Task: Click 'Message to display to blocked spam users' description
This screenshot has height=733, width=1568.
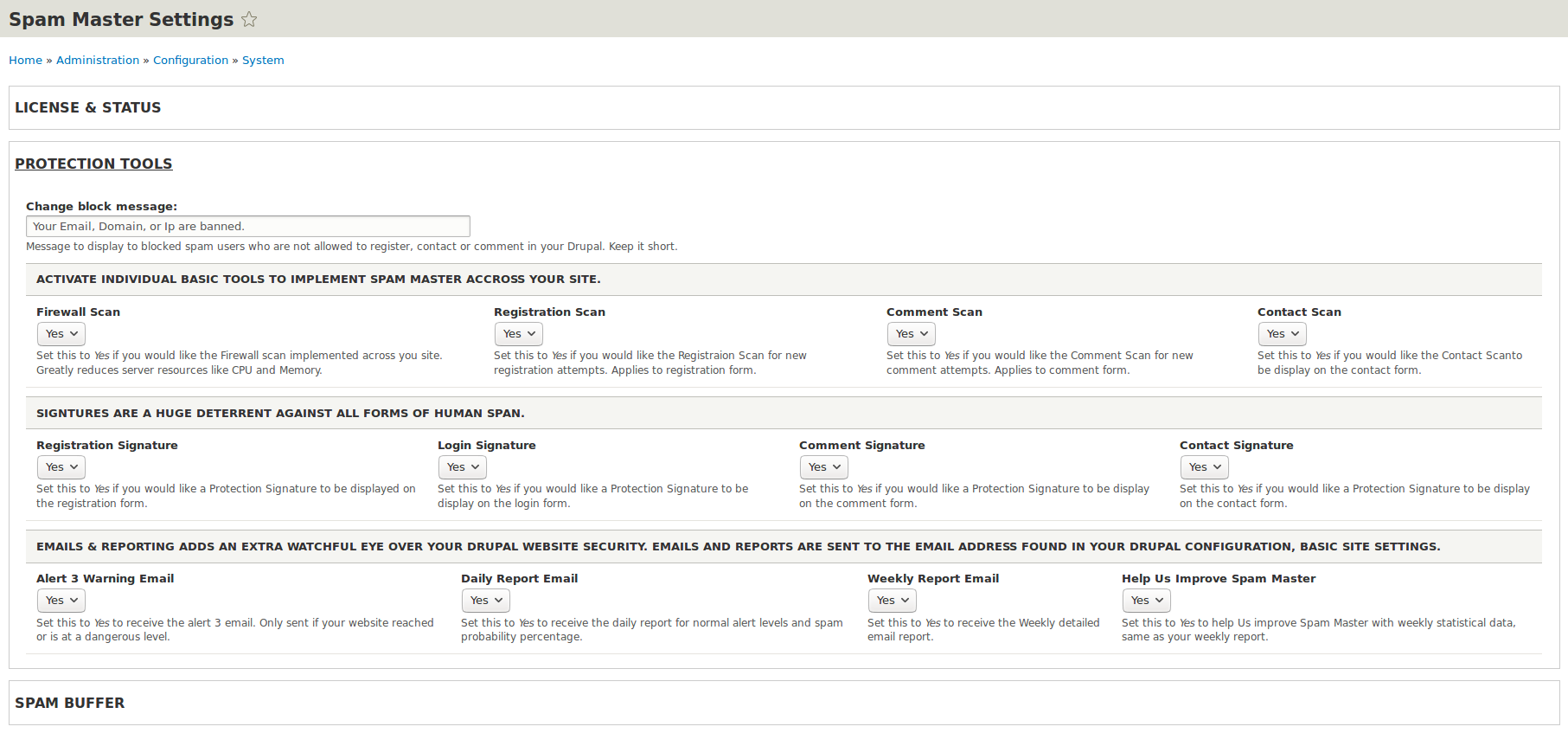Action: point(351,247)
